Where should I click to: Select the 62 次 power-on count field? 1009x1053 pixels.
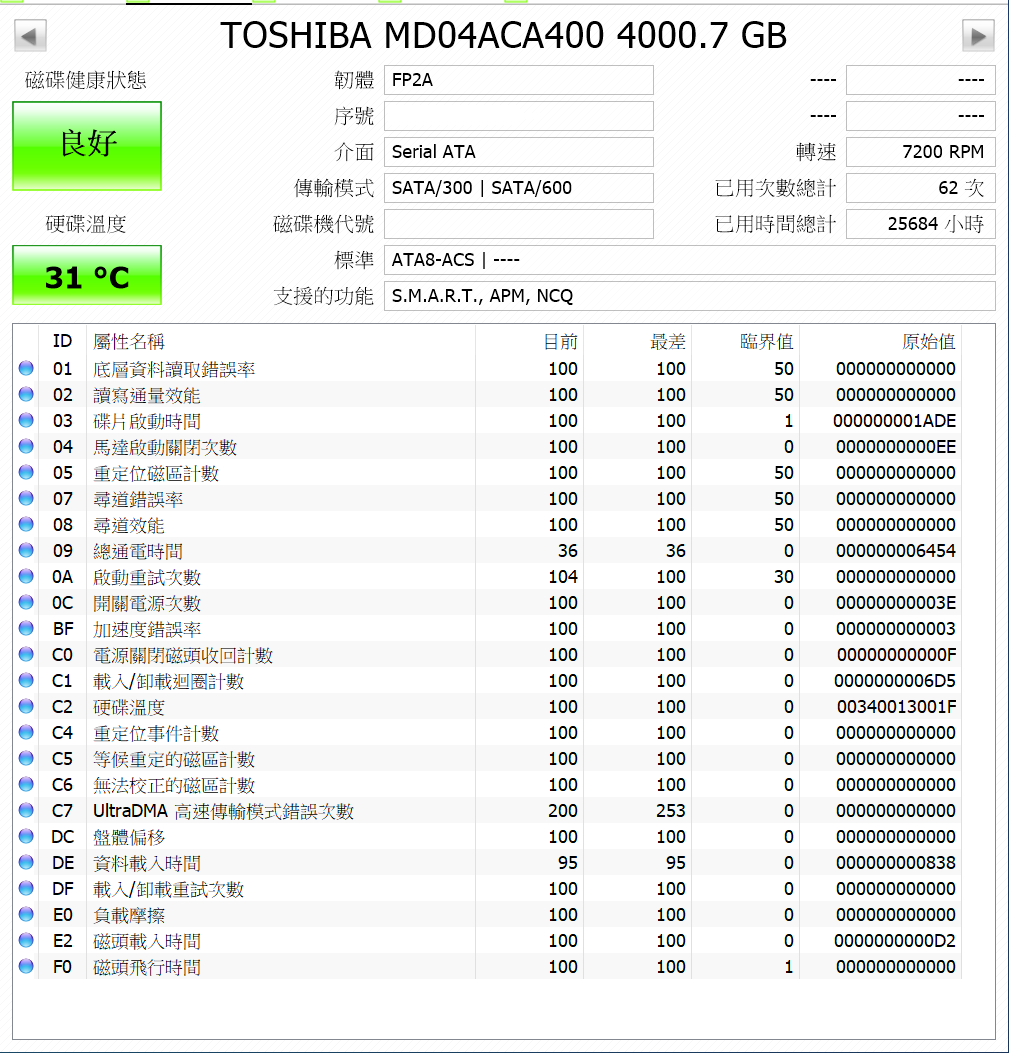point(920,188)
